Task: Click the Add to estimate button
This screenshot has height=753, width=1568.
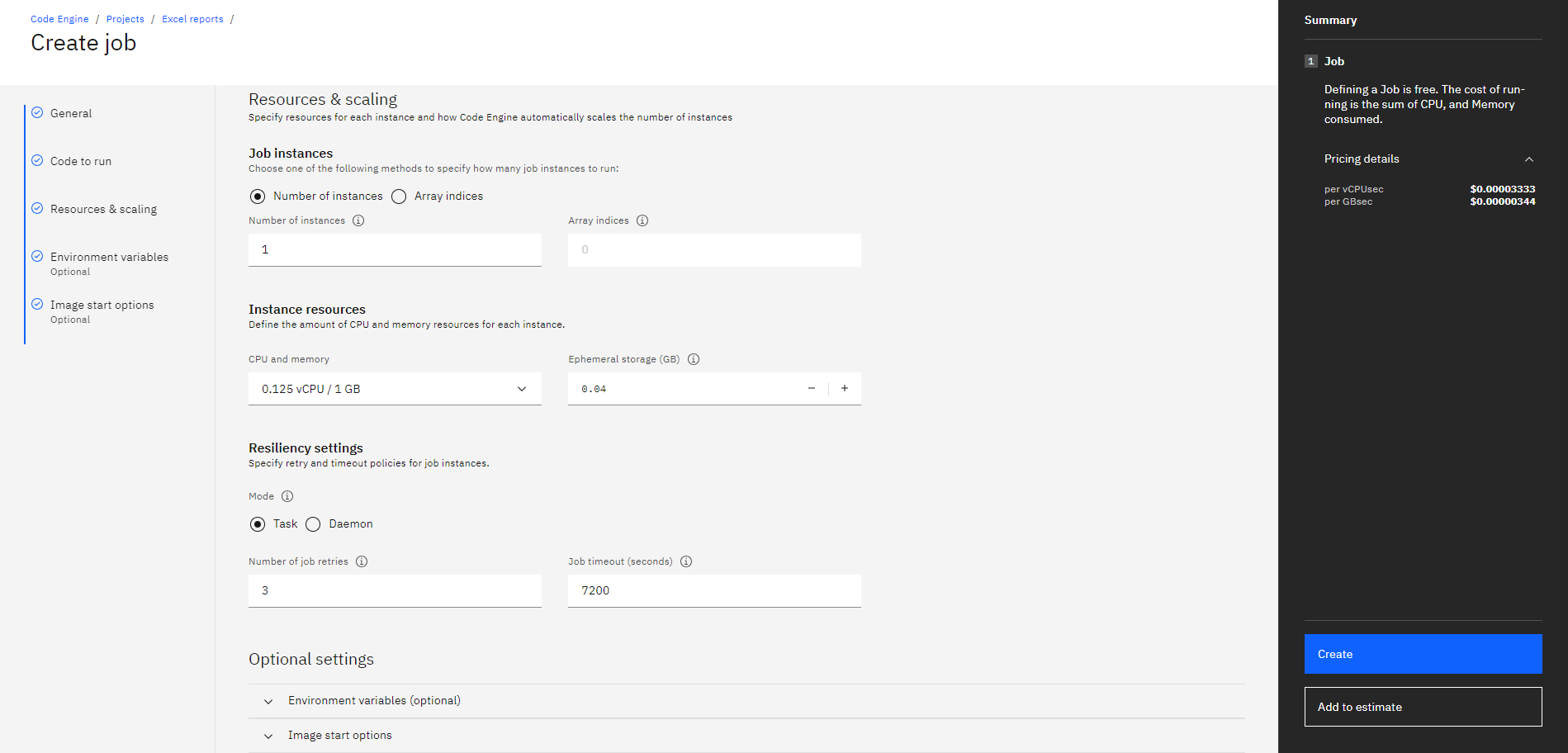Action: pos(1423,707)
